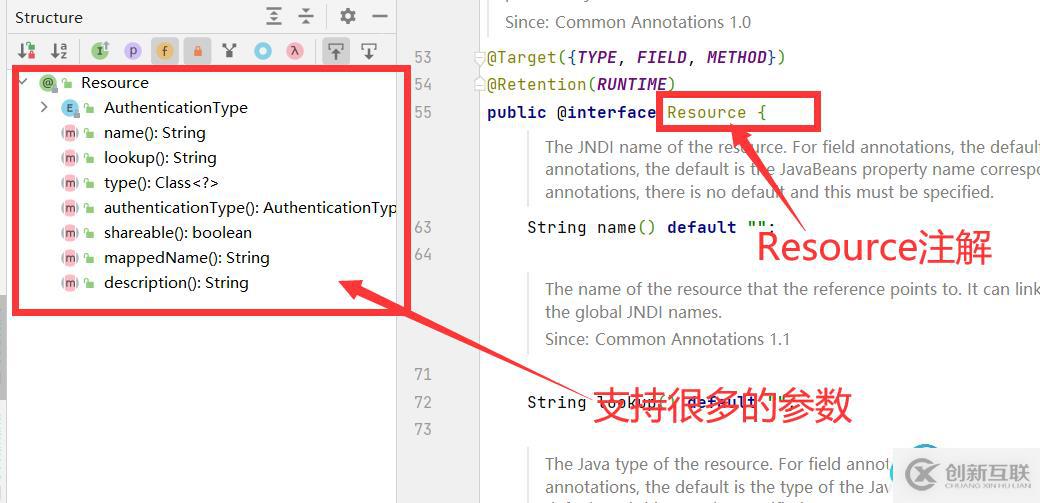1040x503 pixels.
Task: Select name(): String in Structure tree
Action: (155, 133)
